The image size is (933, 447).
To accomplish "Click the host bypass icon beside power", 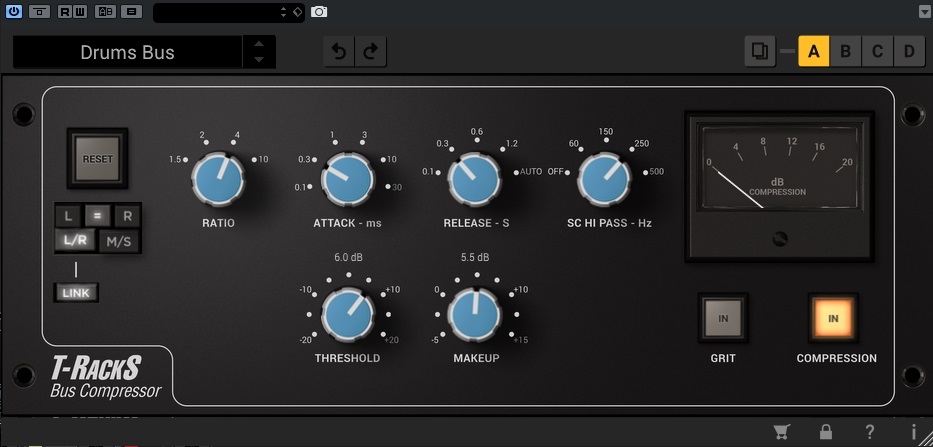I will coord(40,11).
